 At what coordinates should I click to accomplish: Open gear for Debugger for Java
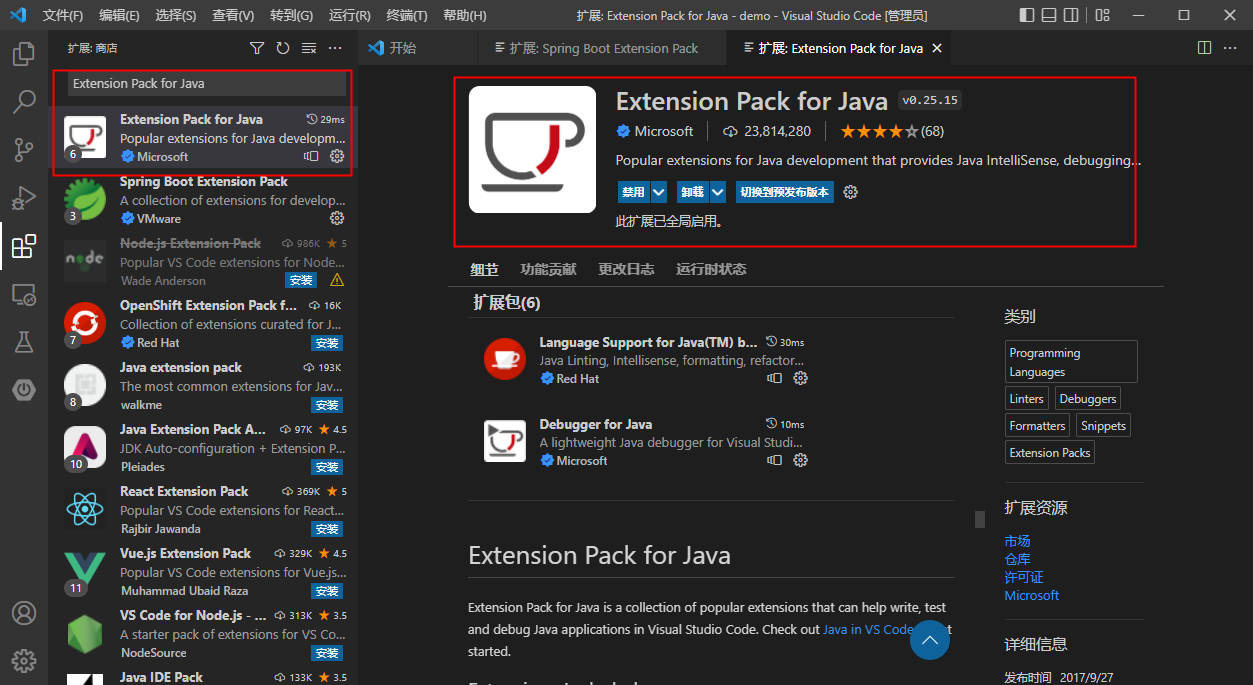800,460
